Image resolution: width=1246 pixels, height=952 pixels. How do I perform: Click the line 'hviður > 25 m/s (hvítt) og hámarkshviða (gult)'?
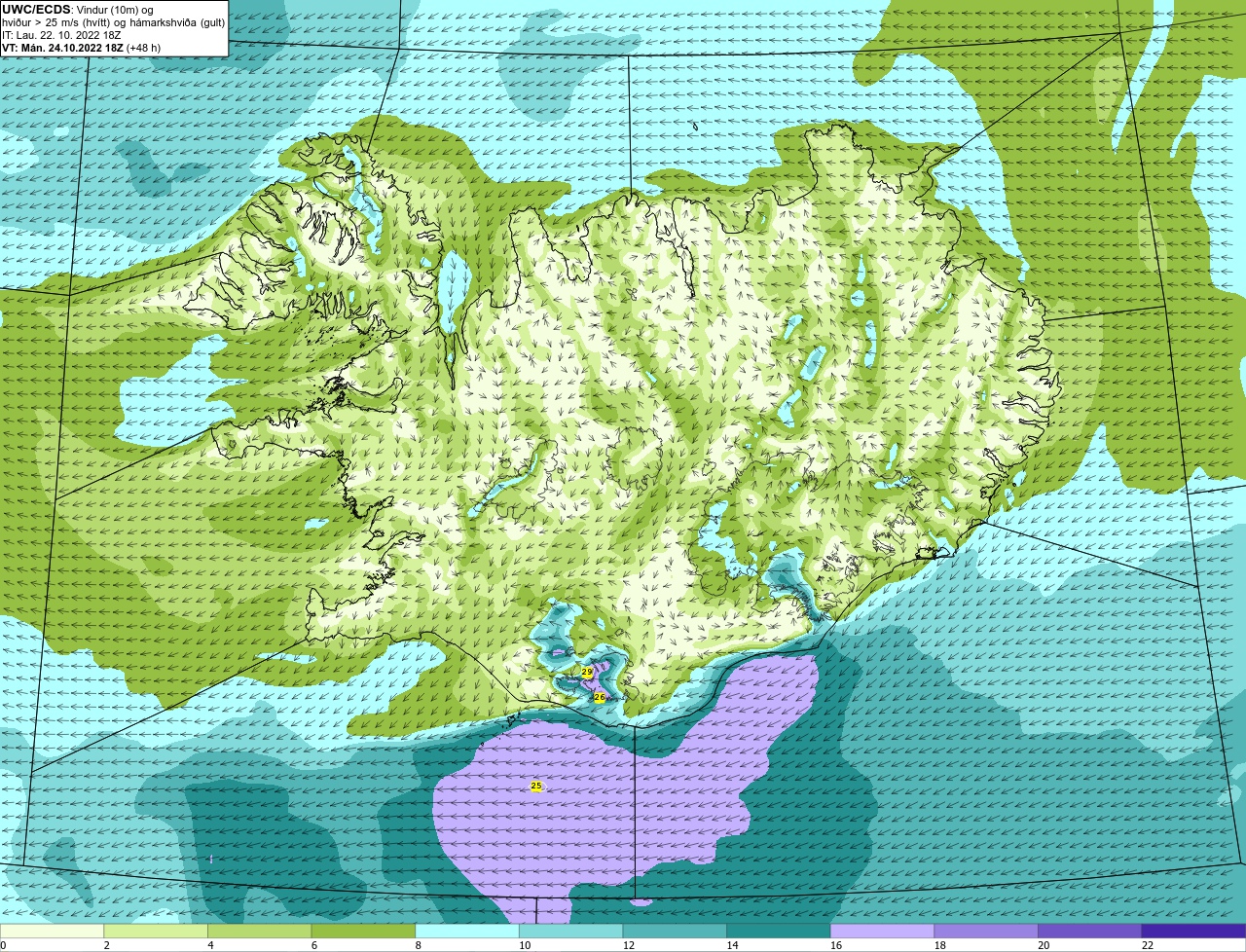coord(113,22)
